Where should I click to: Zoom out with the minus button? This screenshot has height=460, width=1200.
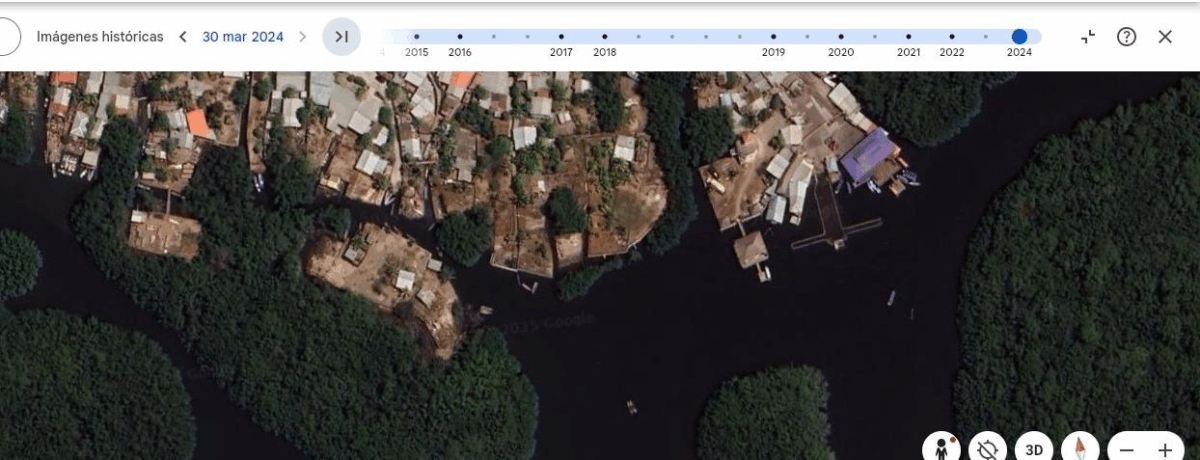1127,450
